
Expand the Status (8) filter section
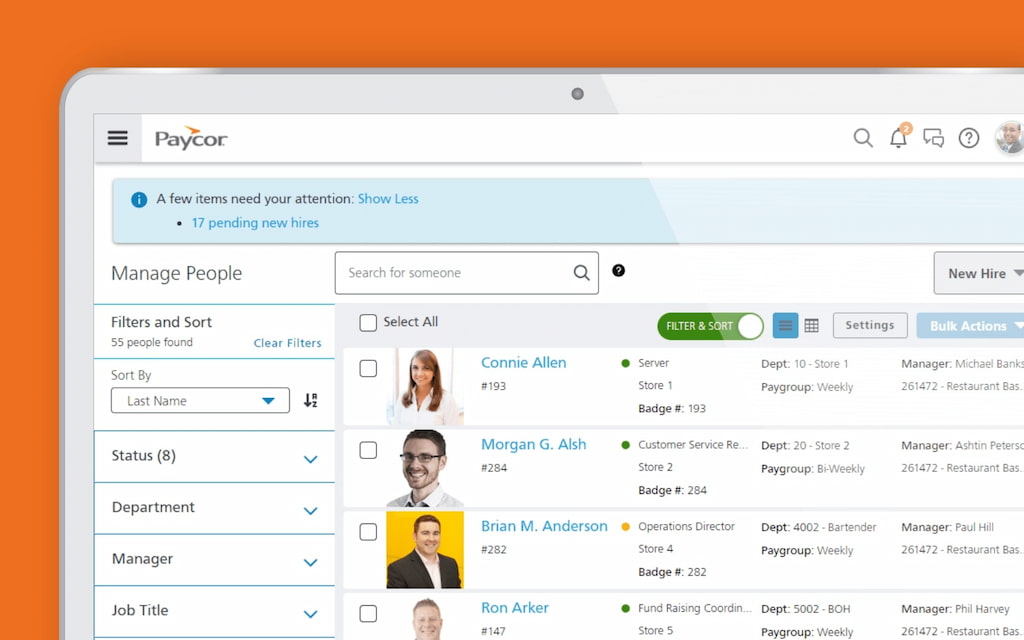[214, 457]
